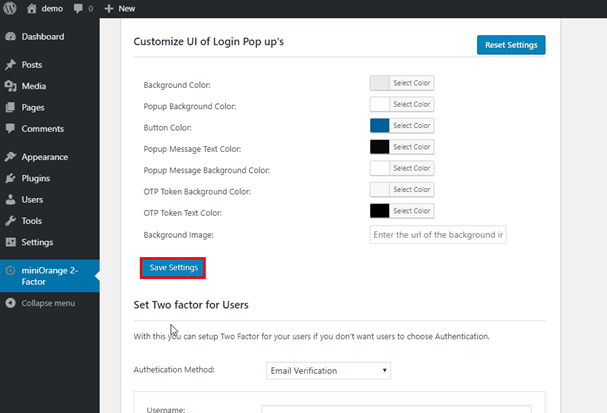Image resolution: width=607 pixels, height=413 pixels.
Task: Click the Background Color gray swatch
Action: pyautogui.click(x=380, y=83)
